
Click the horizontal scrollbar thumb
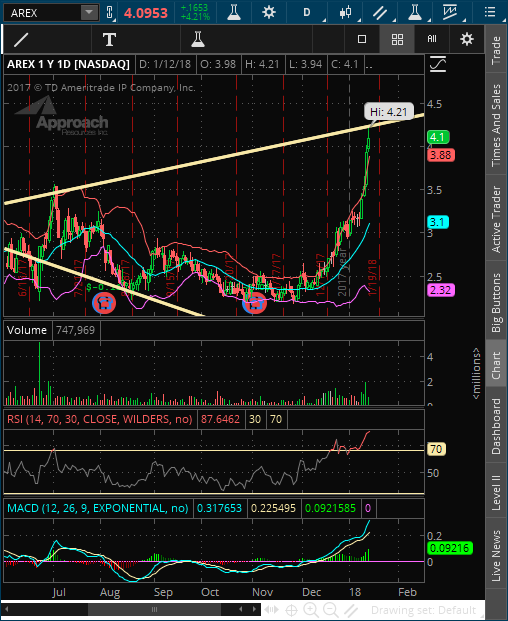154,609
